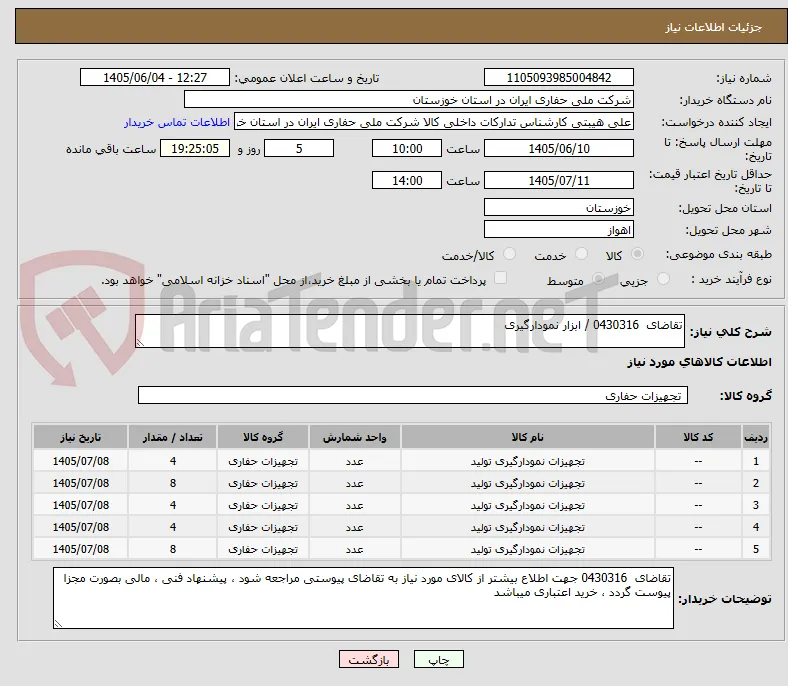
Task: Click the validity time field 14:00
Action: click(x=407, y=180)
